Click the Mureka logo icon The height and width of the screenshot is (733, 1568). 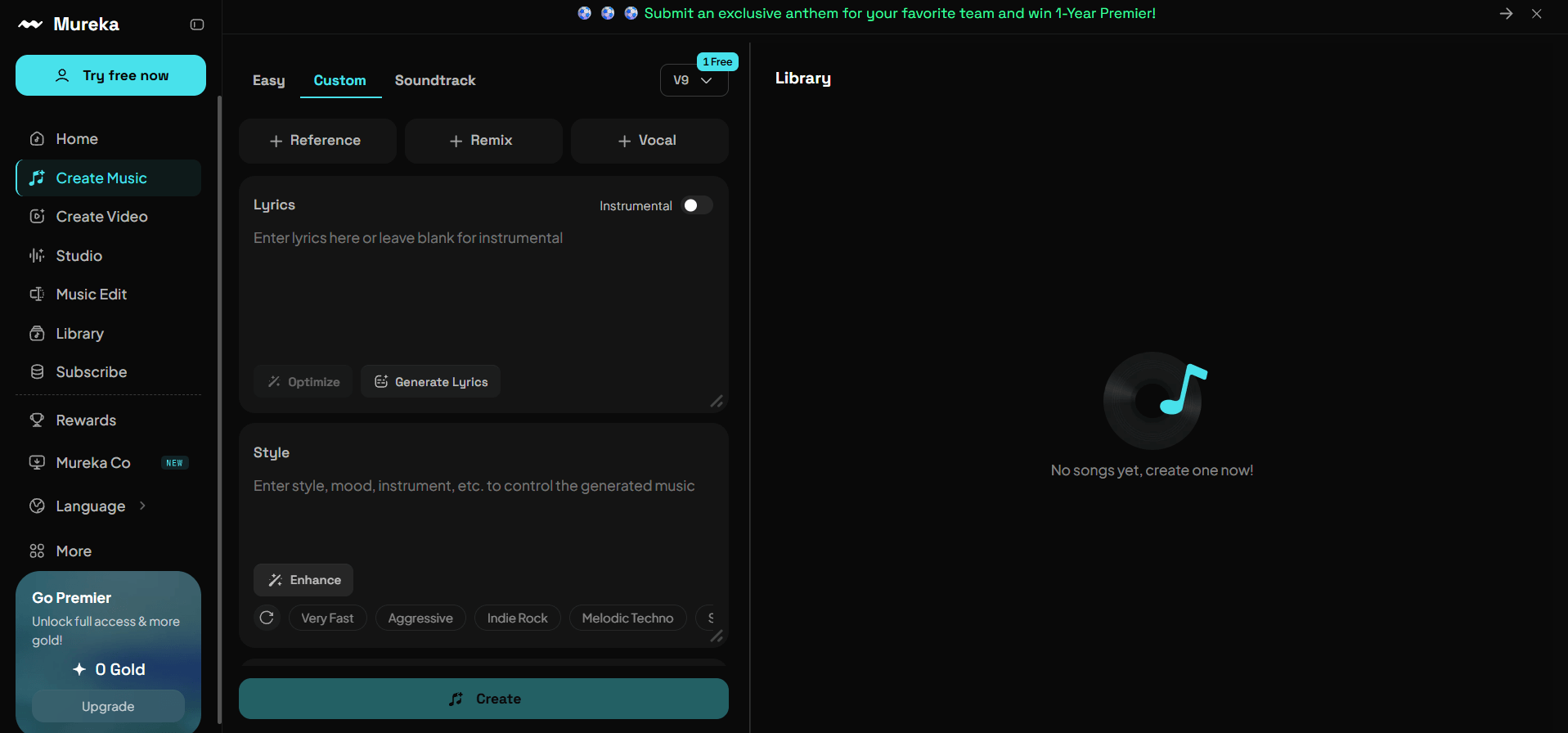click(30, 25)
